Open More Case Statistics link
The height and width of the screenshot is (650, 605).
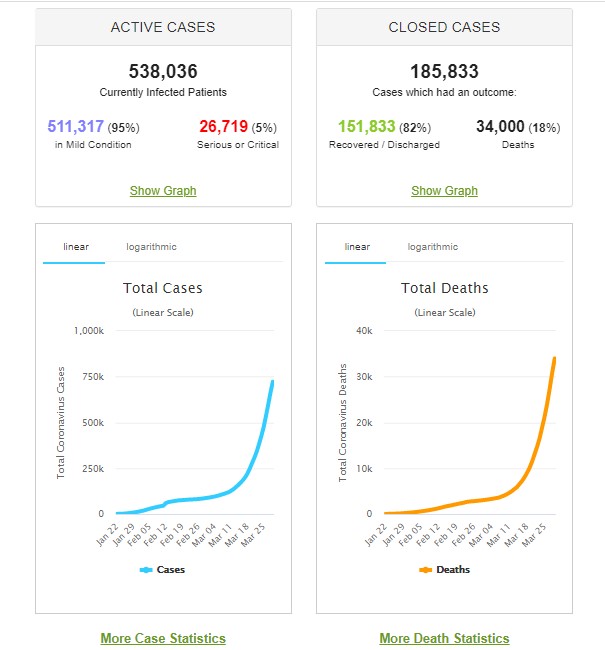[x=163, y=638]
